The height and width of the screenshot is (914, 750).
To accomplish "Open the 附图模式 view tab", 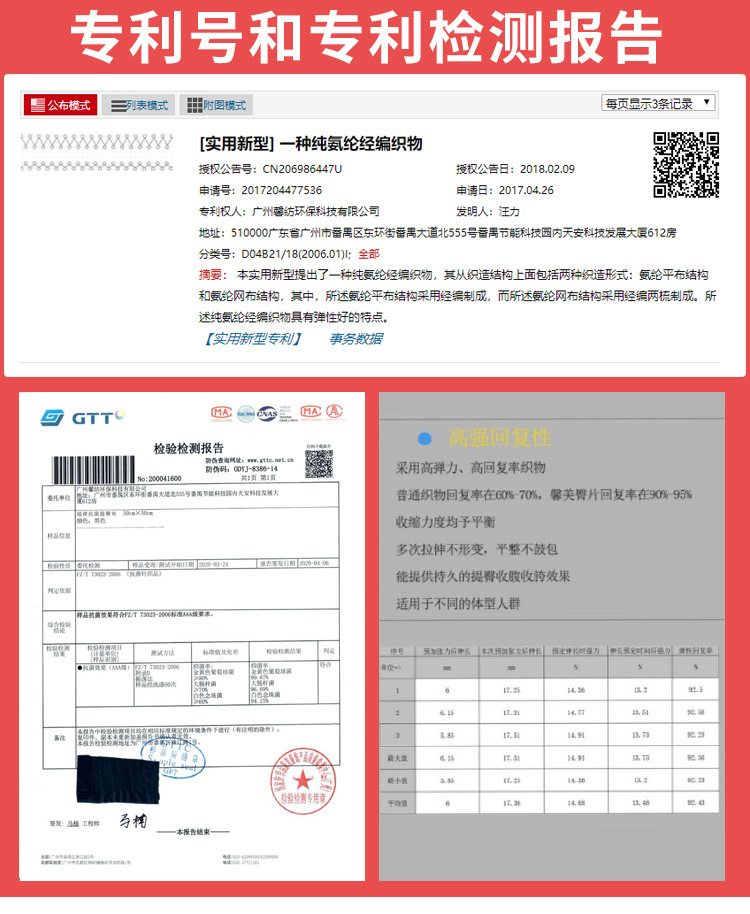I will click(216, 106).
